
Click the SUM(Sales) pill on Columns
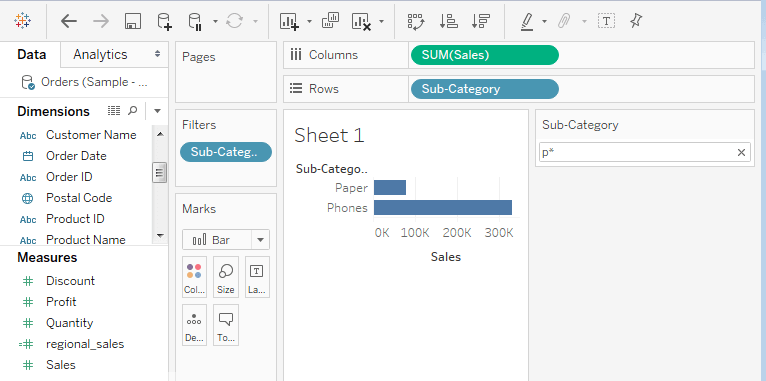485,55
